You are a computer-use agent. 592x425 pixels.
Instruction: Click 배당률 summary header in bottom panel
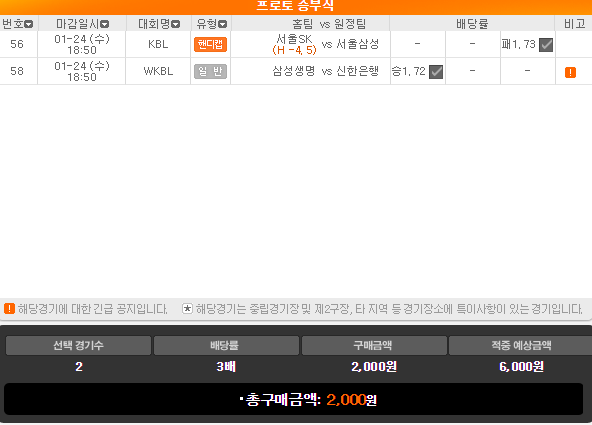[x=226, y=345]
